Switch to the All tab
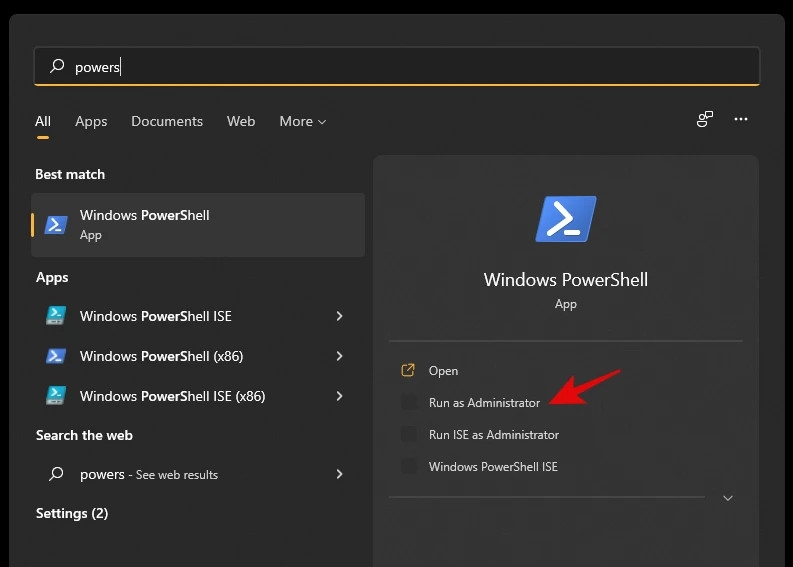This screenshot has width=793, height=567. (x=43, y=121)
